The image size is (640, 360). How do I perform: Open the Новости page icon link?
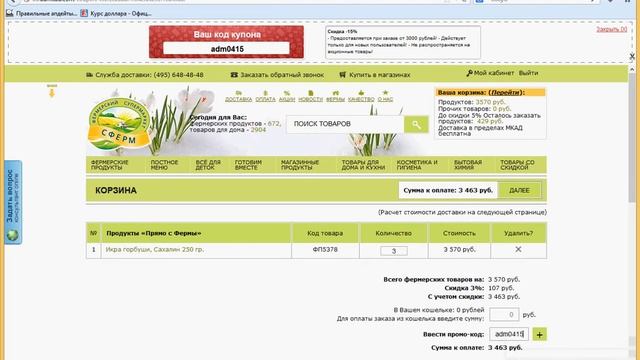click(x=310, y=96)
